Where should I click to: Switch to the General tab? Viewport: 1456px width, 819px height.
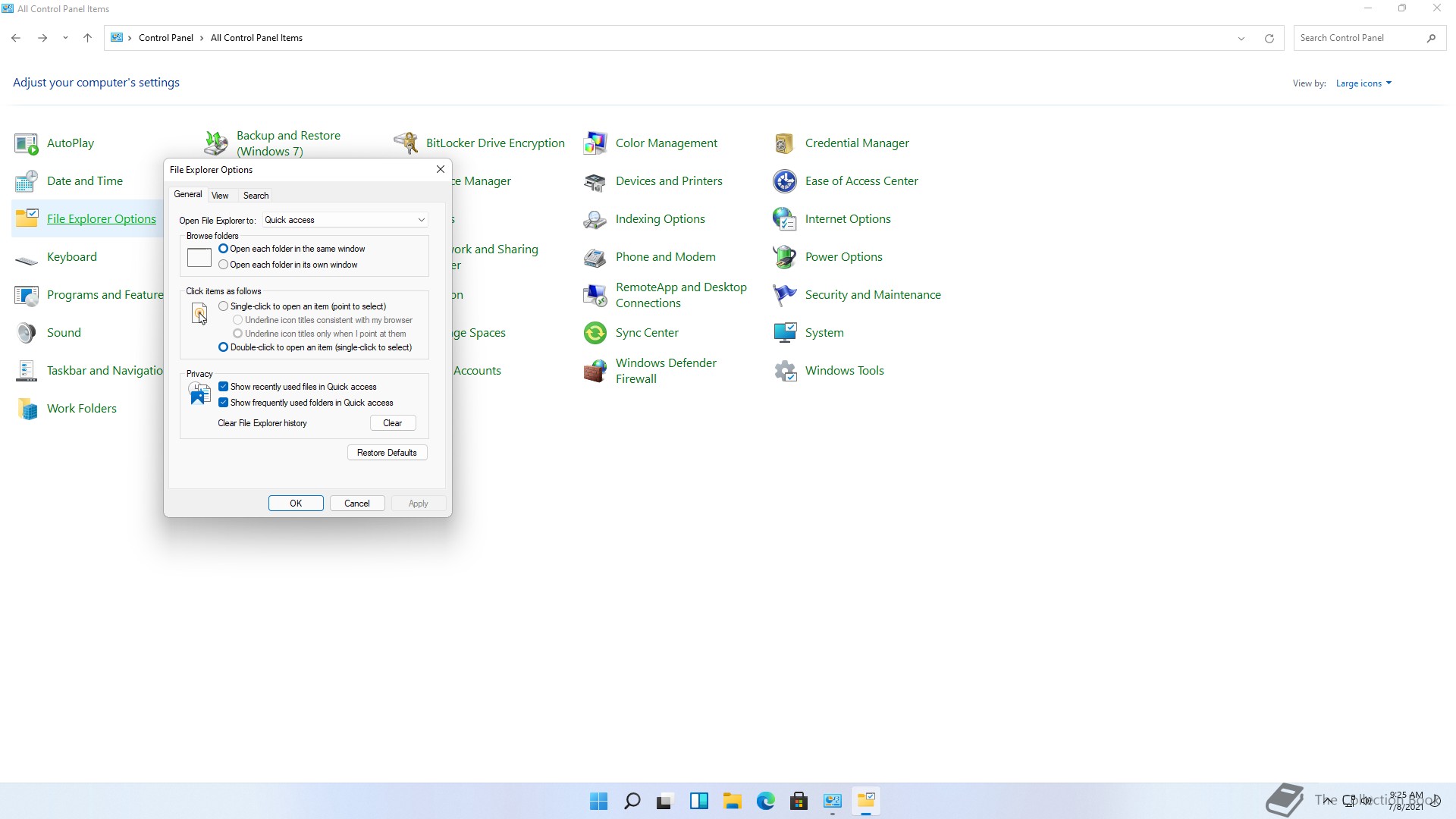click(188, 195)
